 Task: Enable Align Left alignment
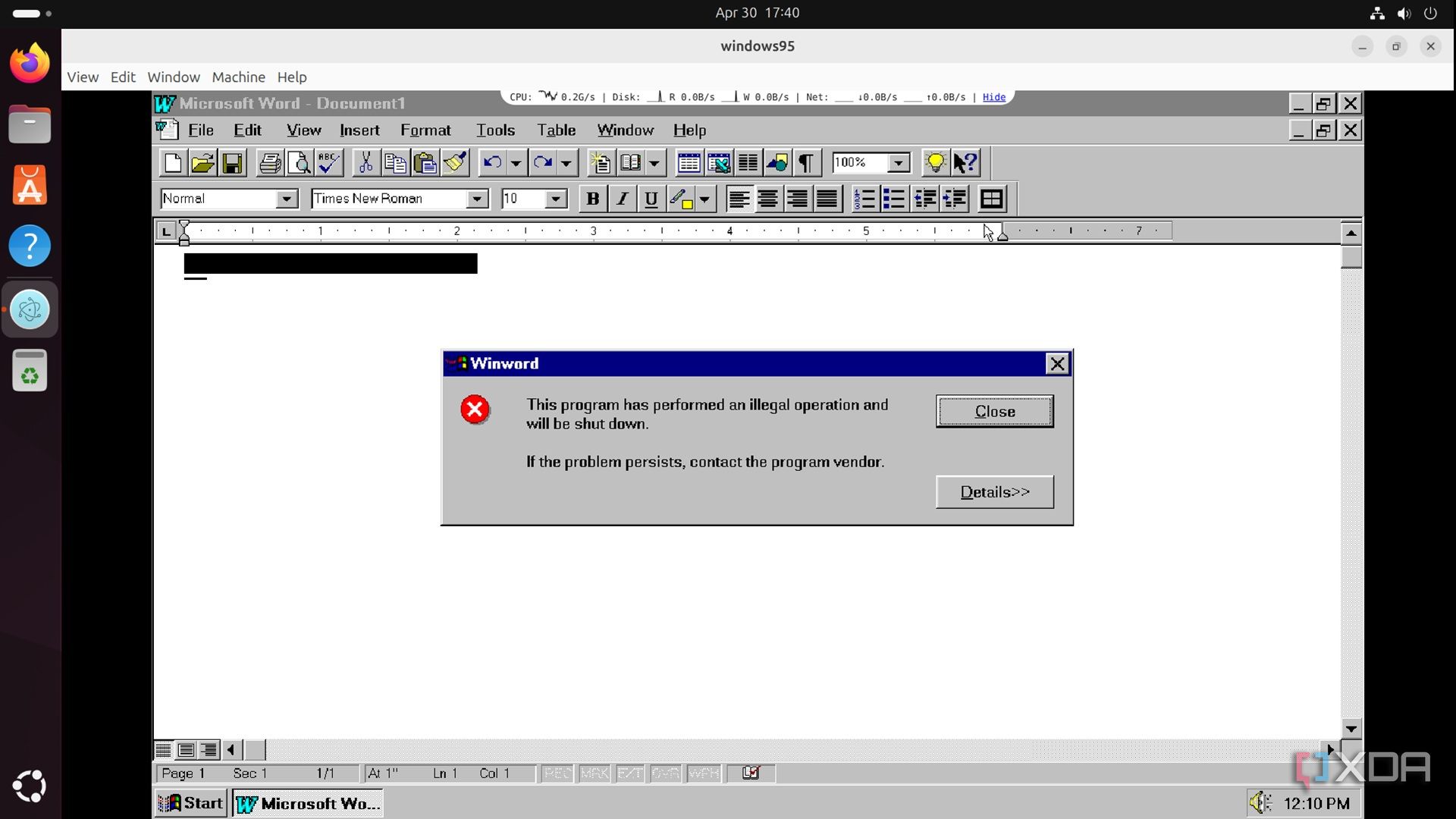pyautogui.click(x=739, y=199)
